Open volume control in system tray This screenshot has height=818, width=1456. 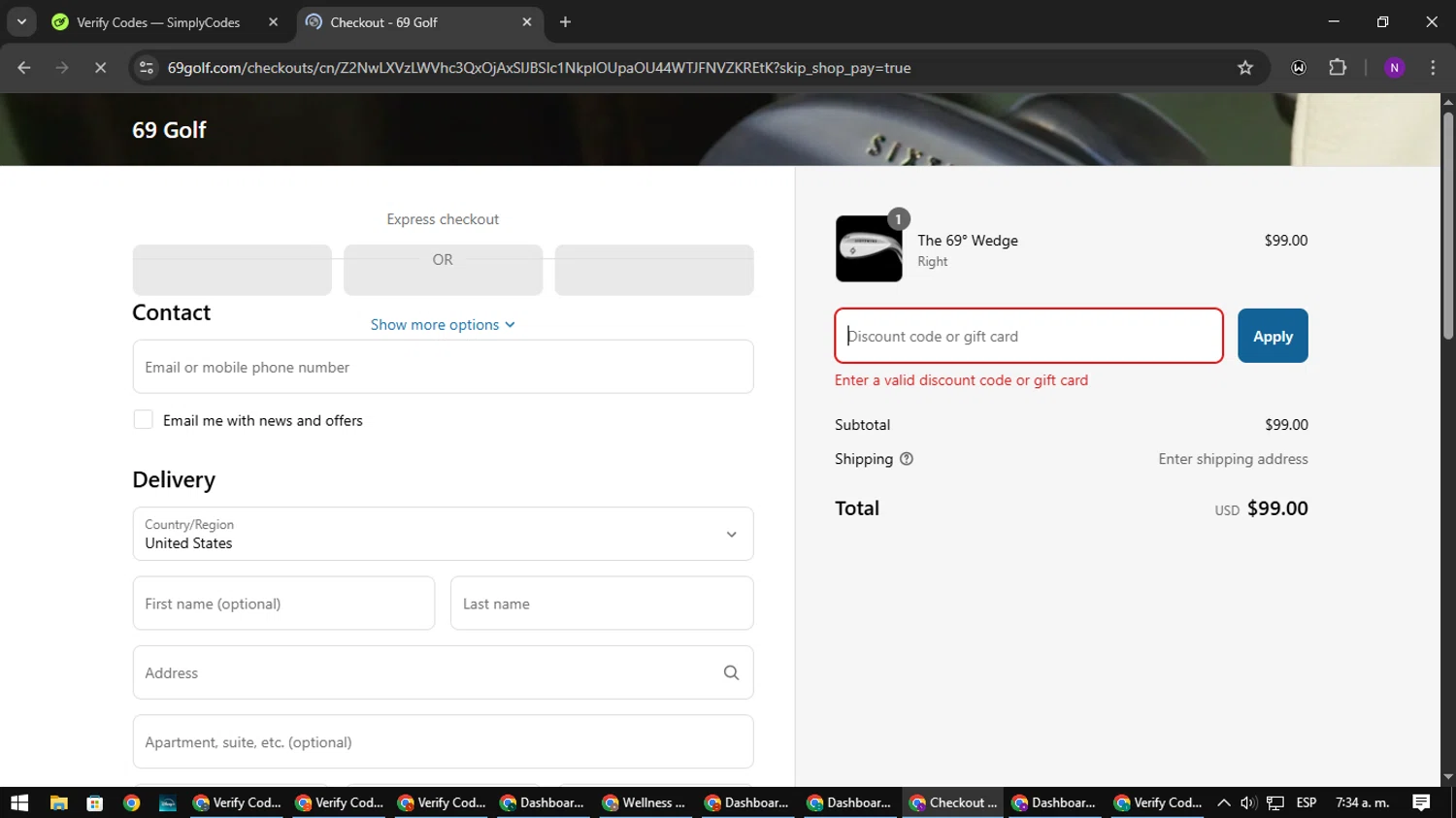pyautogui.click(x=1248, y=802)
